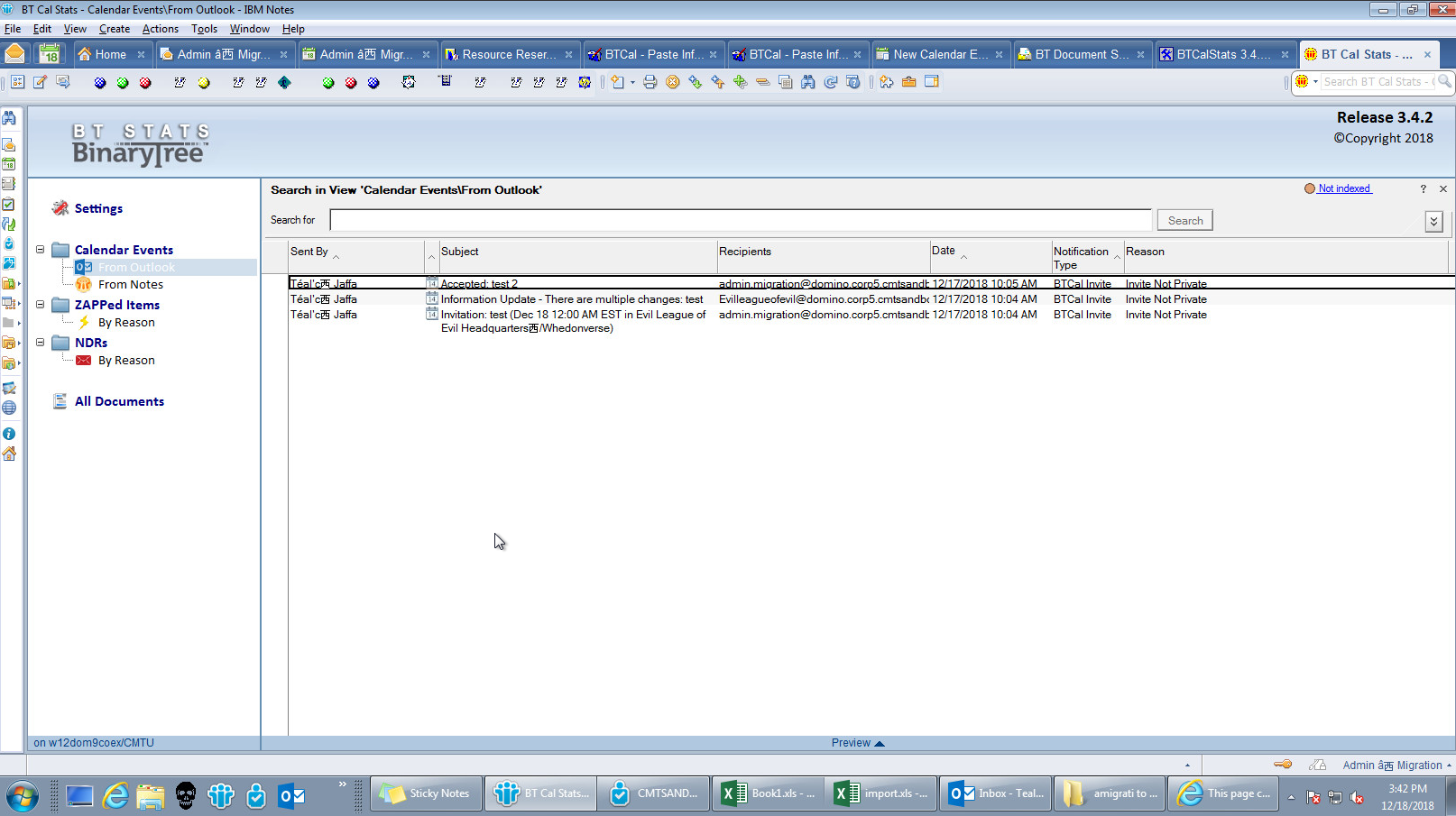Click the print toolbar icon

650,82
